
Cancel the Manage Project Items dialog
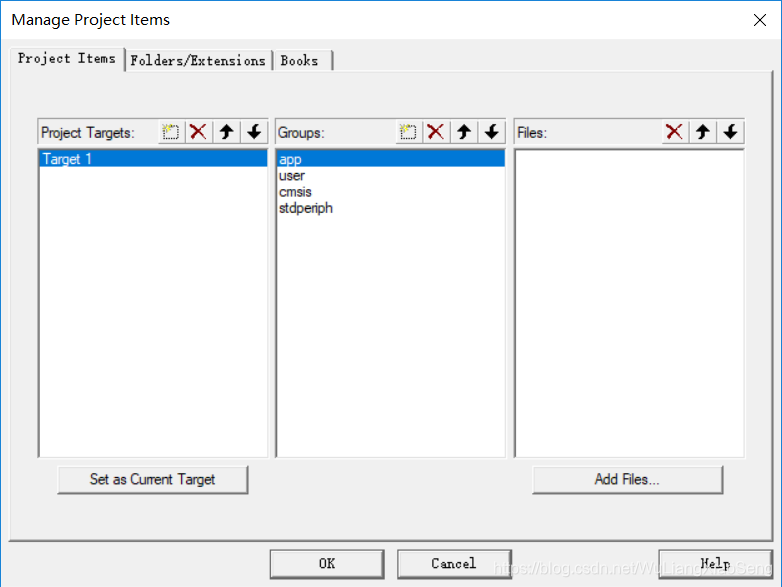454,564
